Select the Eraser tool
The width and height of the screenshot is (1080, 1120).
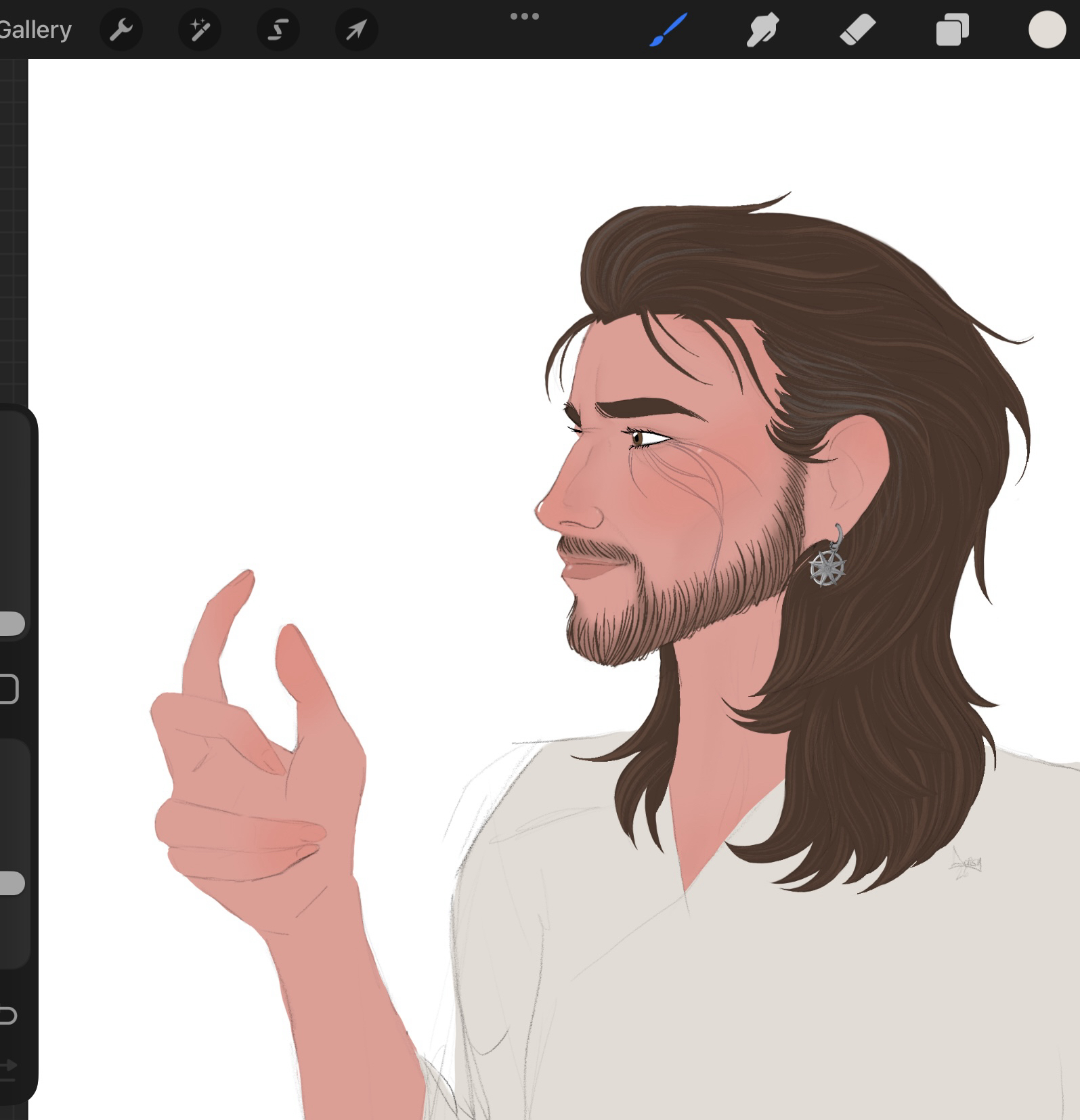pos(858,30)
